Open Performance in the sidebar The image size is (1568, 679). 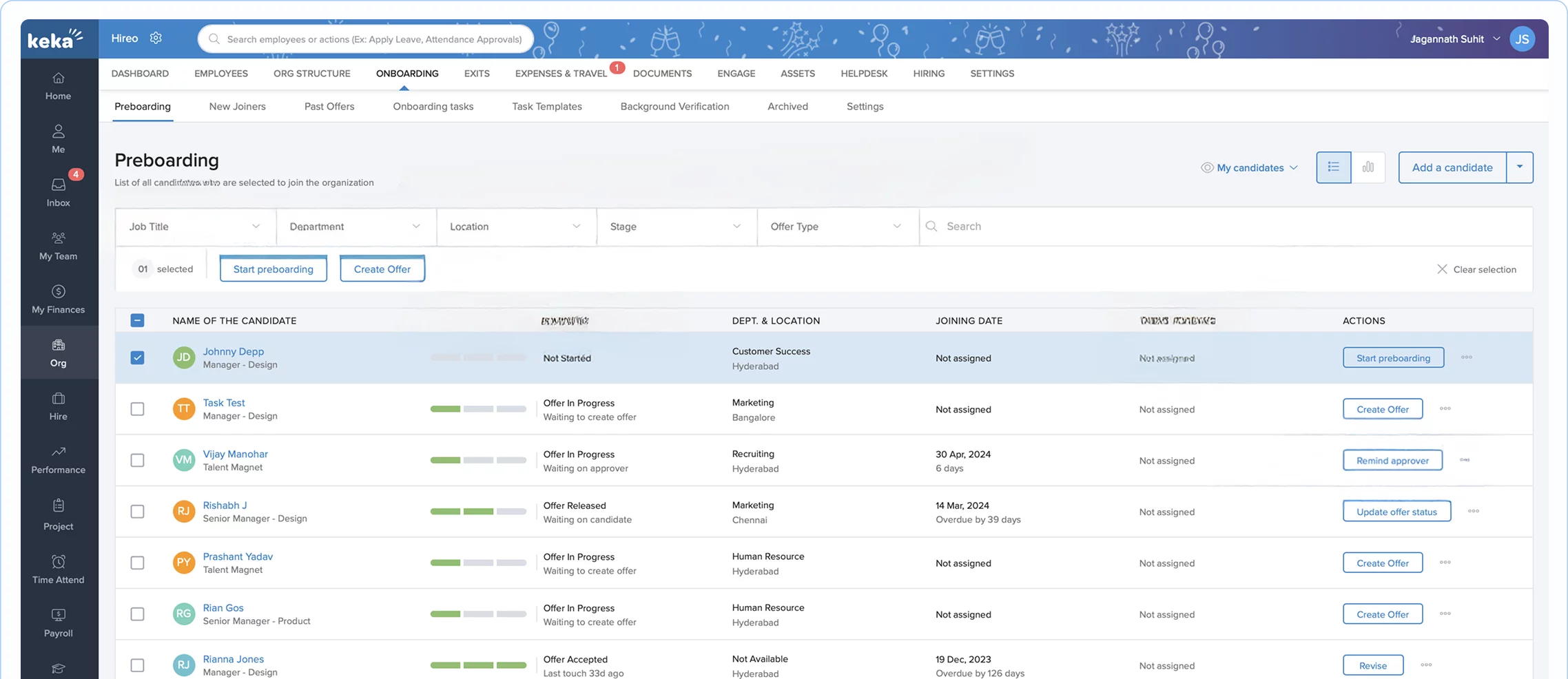[x=59, y=459]
